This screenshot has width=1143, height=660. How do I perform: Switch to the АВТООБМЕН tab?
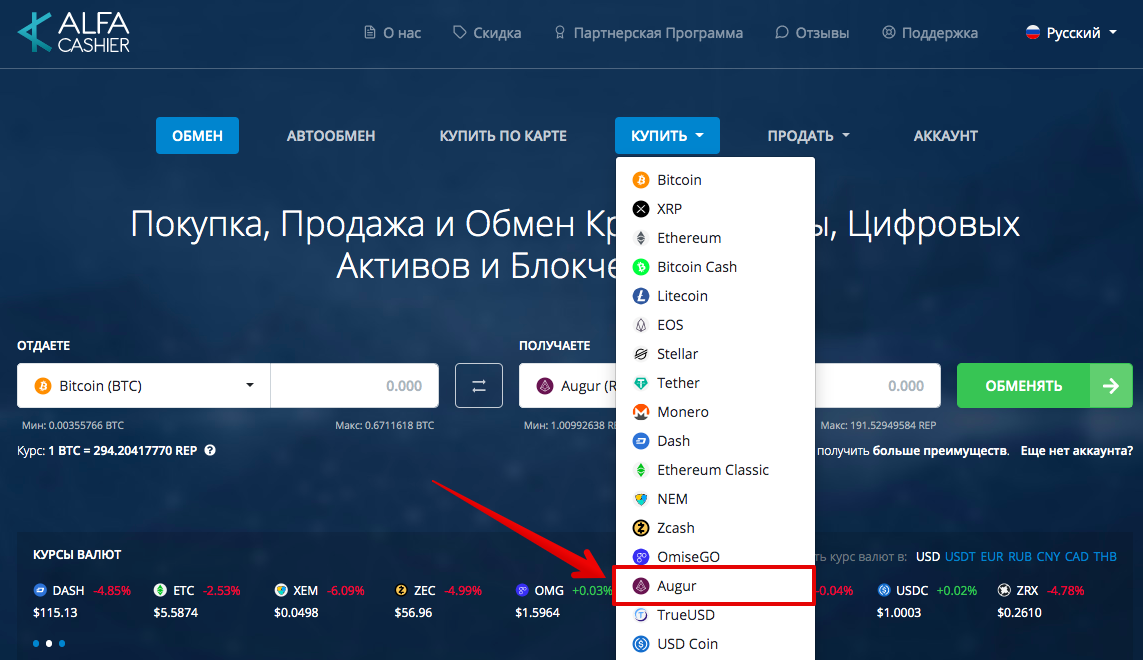[x=331, y=136]
